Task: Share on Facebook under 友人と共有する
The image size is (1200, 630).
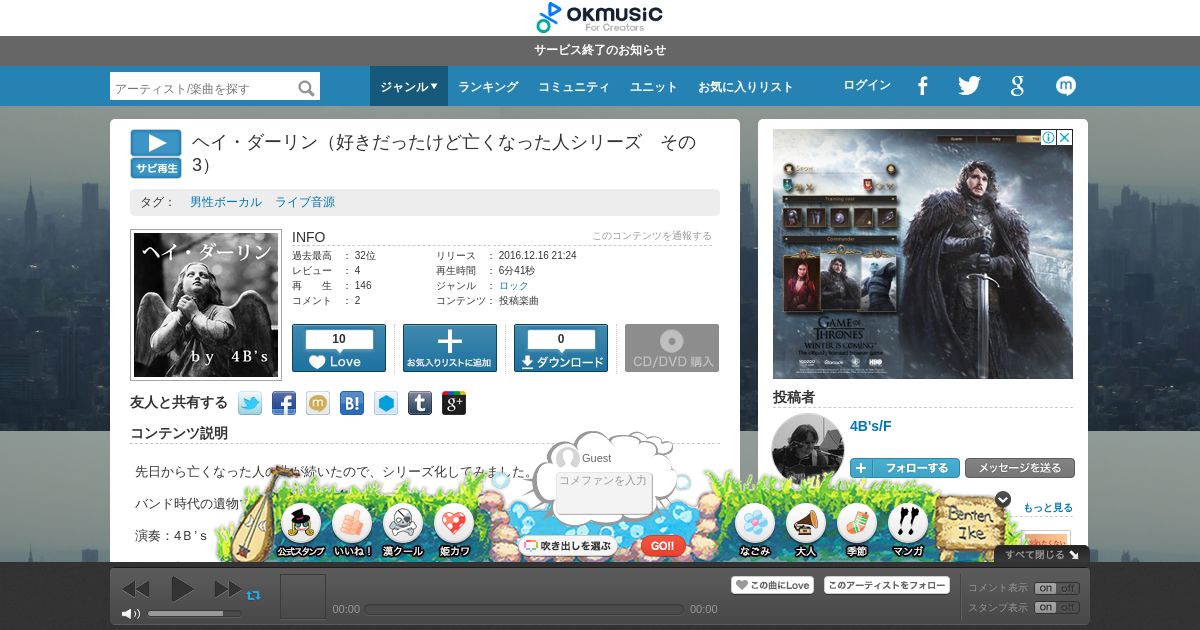Action: pos(284,404)
